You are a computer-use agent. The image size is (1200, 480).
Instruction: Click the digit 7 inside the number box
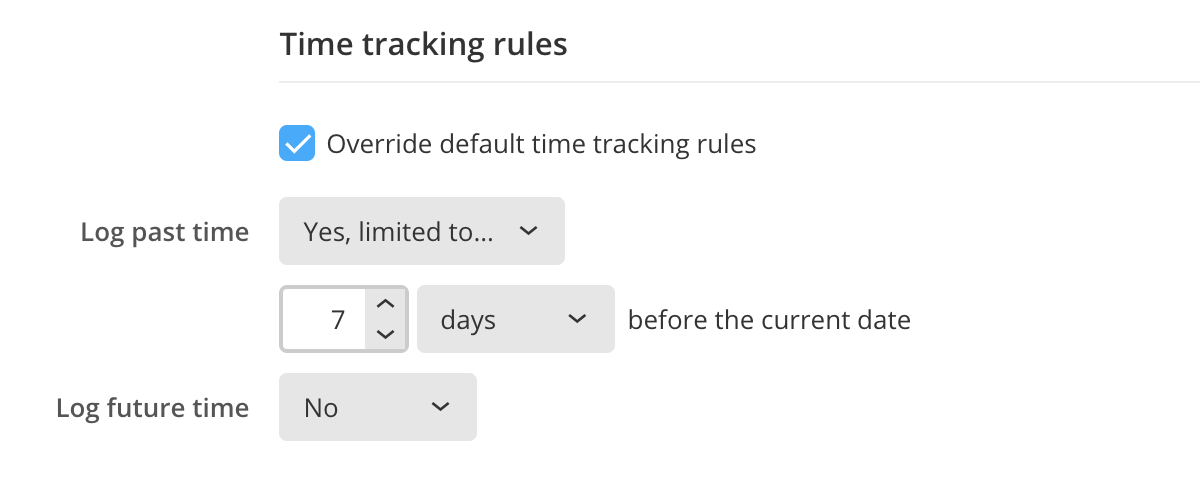coord(338,320)
